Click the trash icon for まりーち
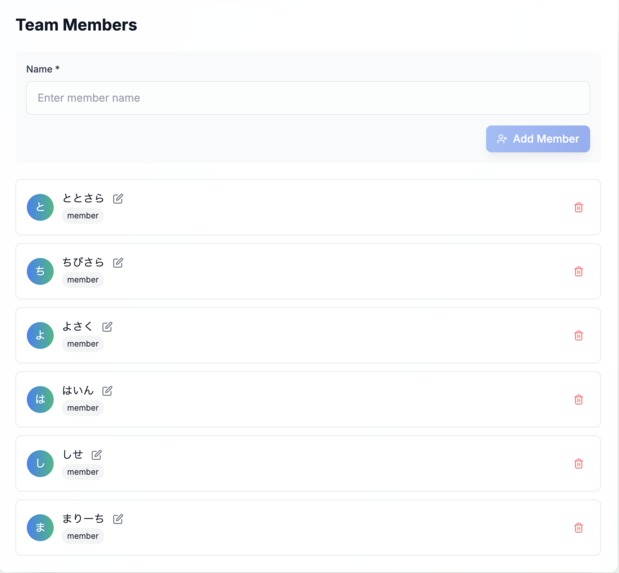Image resolution: width=619 pixels, height=573 pixels. [578, 528]
